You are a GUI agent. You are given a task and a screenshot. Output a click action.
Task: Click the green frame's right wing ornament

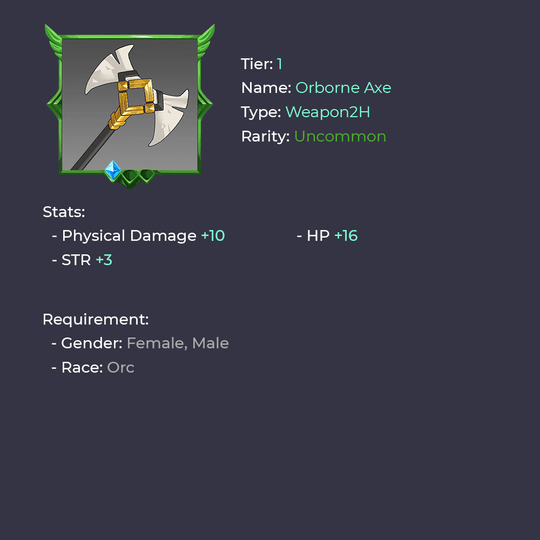(206, 42)
